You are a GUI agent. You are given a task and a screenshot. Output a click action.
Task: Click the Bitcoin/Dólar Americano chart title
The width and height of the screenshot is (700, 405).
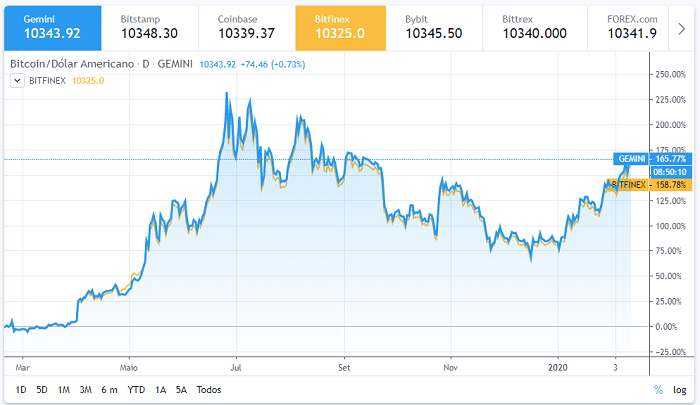[72, 64]
